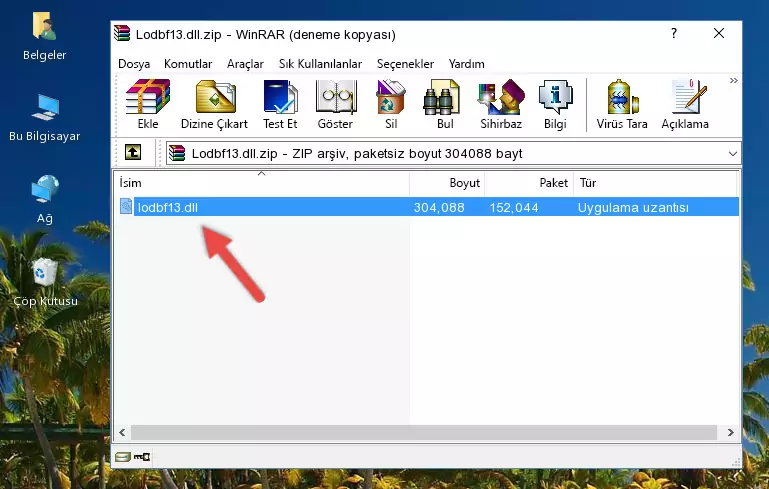
Task: Click the horizontal scrollbar track
Action: (424, 432)
